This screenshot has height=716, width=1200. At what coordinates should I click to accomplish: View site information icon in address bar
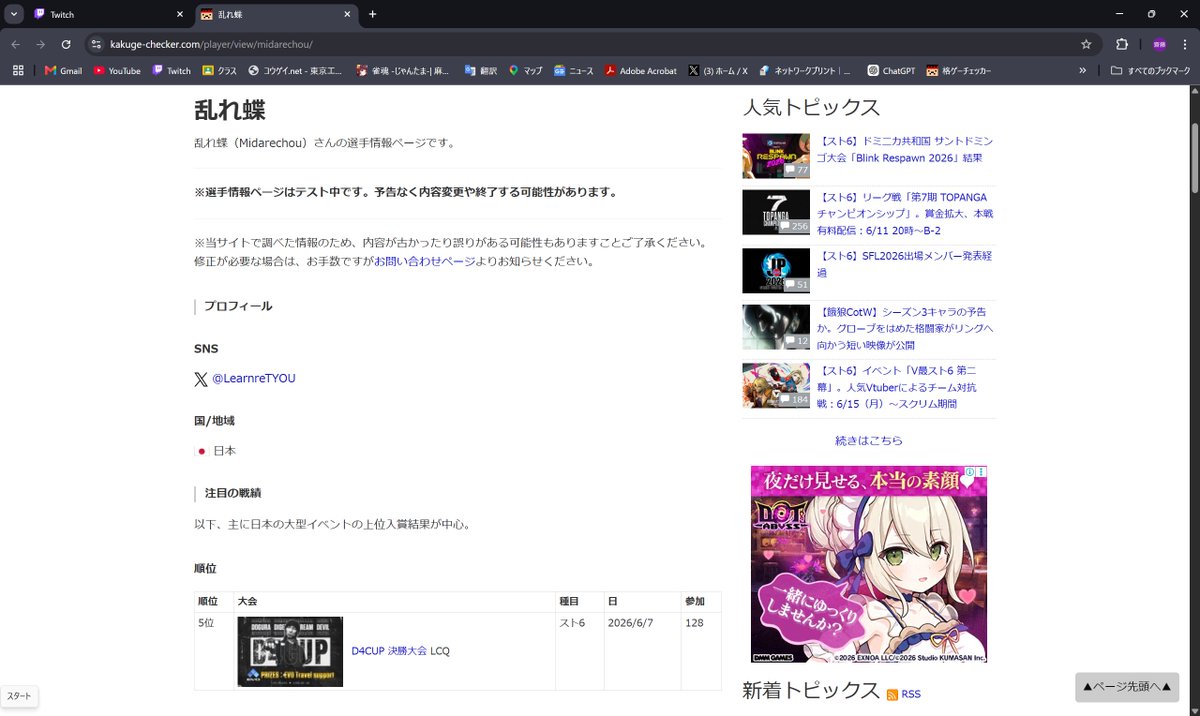coord(96,44)
